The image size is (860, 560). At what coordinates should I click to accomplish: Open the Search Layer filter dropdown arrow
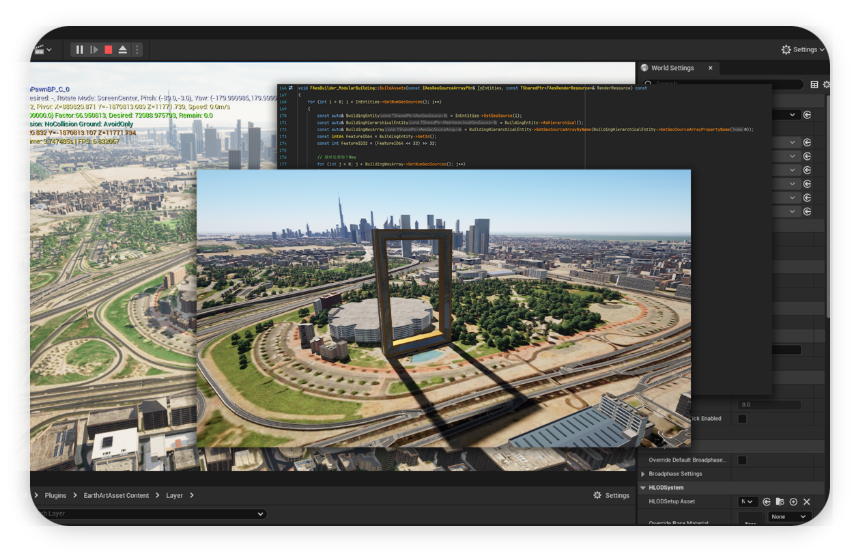(x=261, y=514)
